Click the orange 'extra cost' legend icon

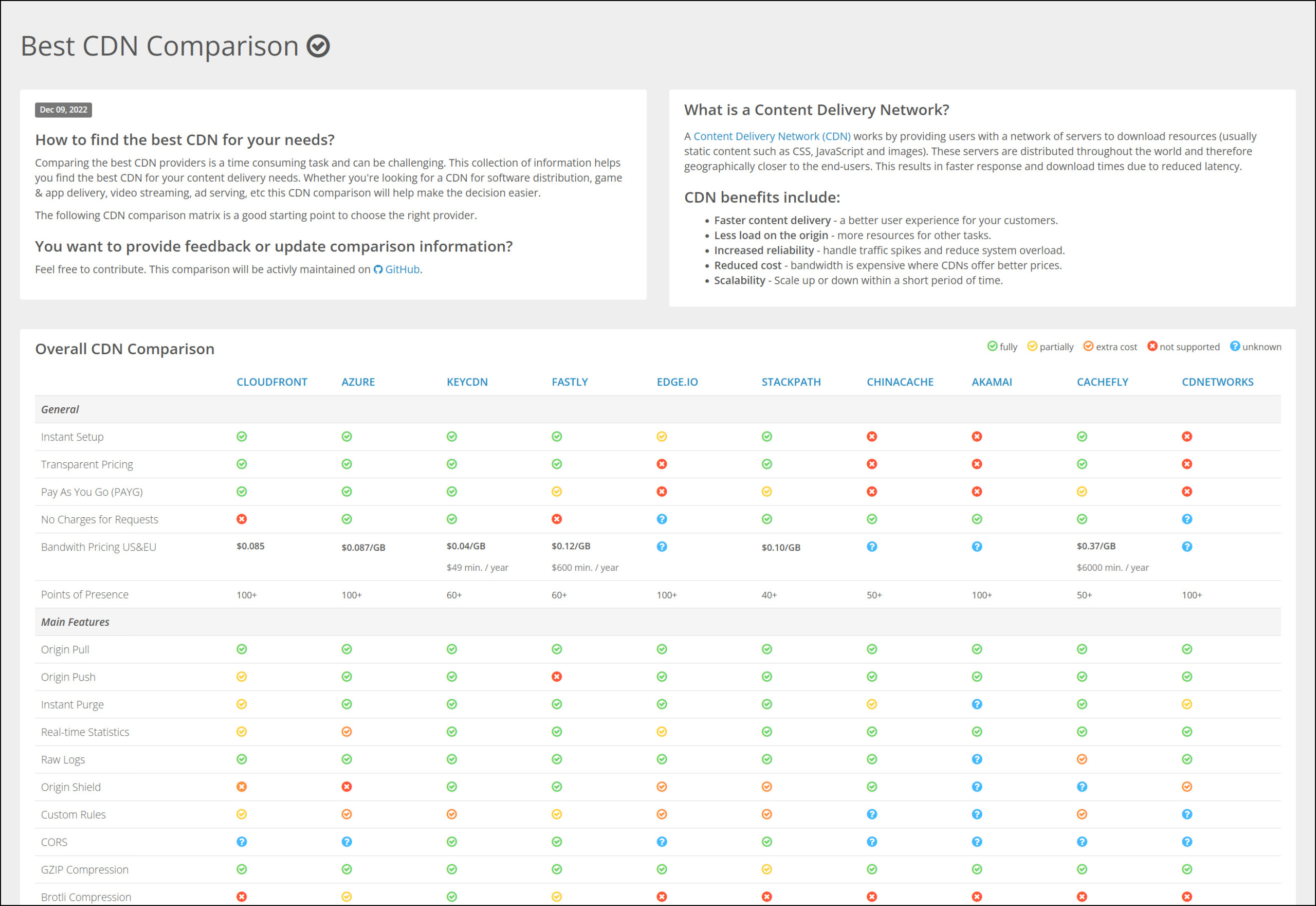(x=1088, y=346)
